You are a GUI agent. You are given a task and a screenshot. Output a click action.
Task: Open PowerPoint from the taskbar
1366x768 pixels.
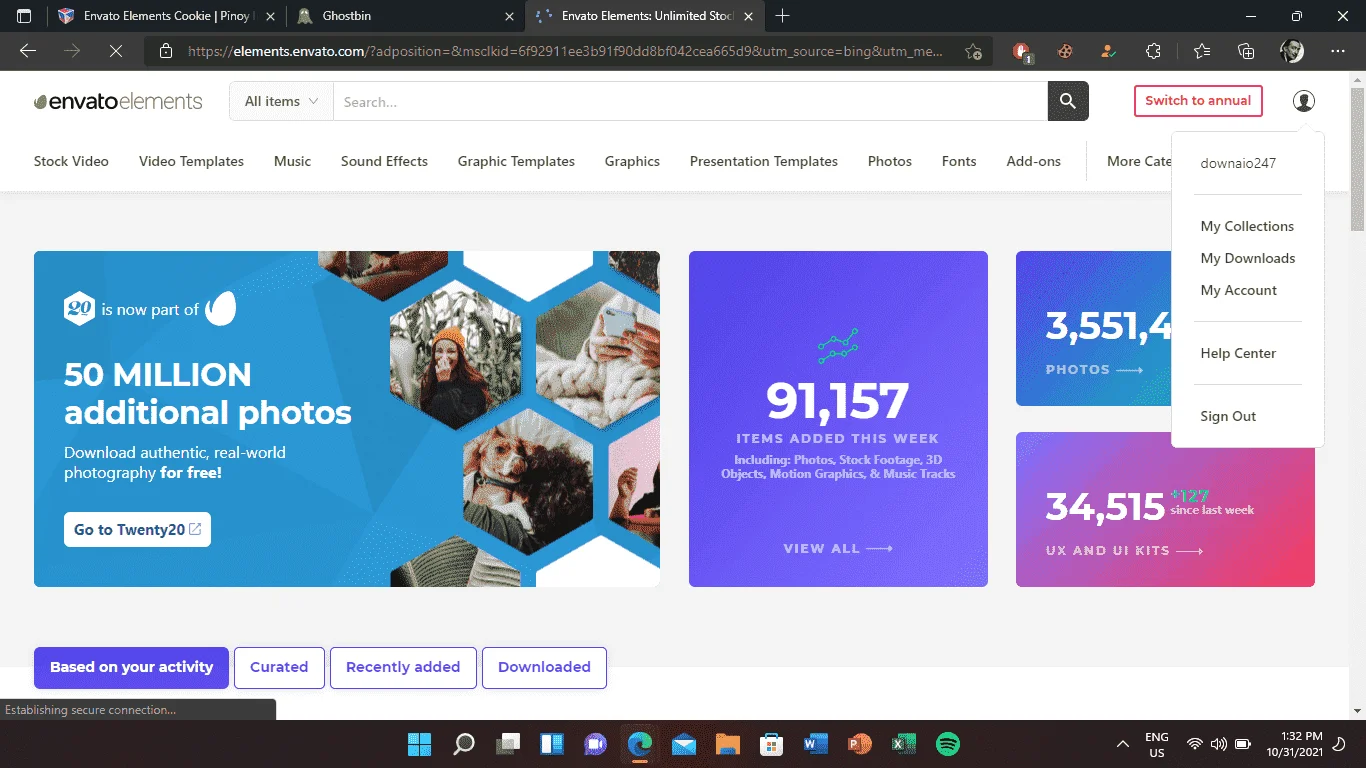click(x=859, y=744)
